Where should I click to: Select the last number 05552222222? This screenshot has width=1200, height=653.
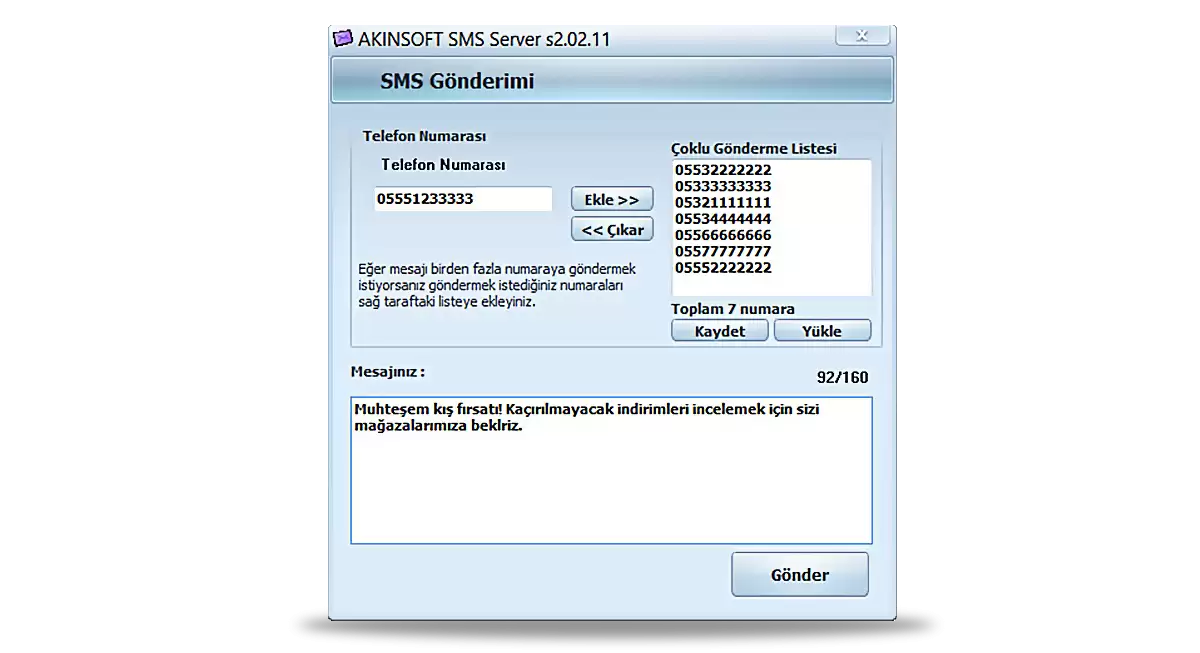point(721,268)
